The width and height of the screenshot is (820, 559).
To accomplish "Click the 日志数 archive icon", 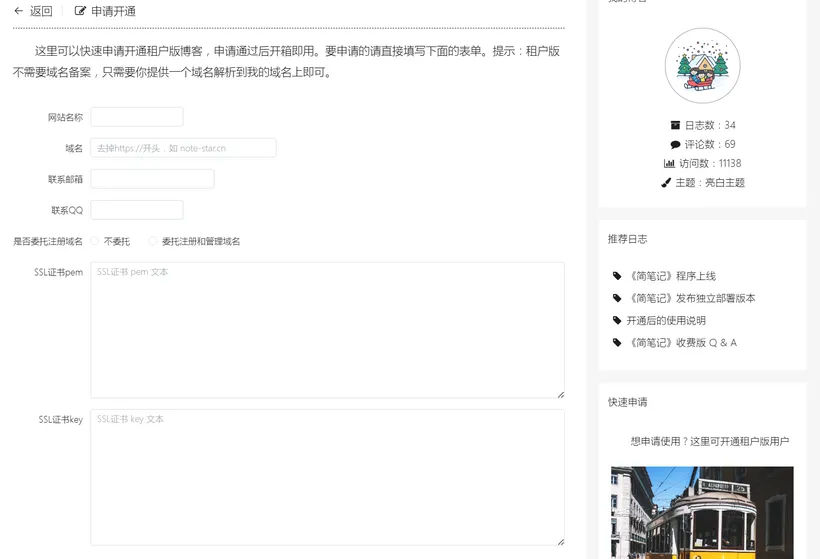I will point(675,125).
